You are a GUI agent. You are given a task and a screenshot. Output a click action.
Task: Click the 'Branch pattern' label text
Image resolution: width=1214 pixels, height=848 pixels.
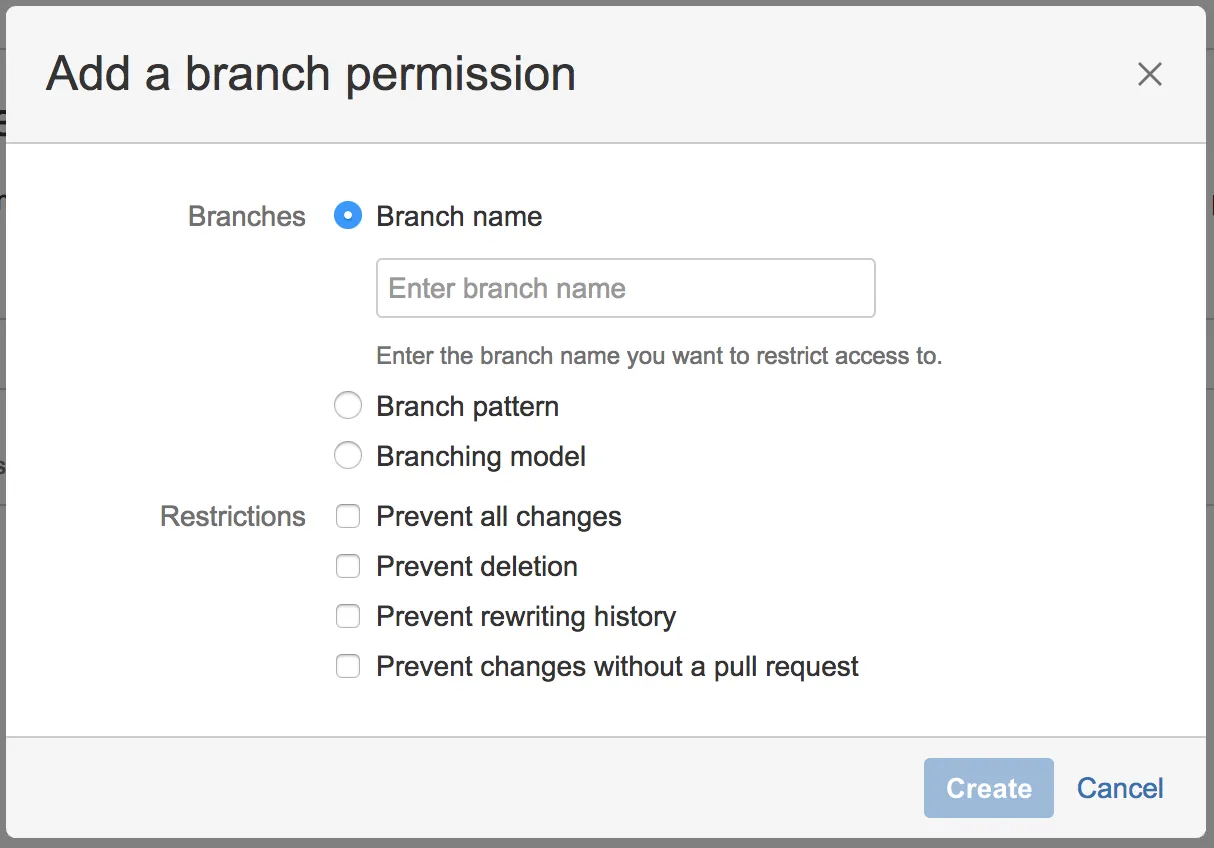click(x=467, y=406)
